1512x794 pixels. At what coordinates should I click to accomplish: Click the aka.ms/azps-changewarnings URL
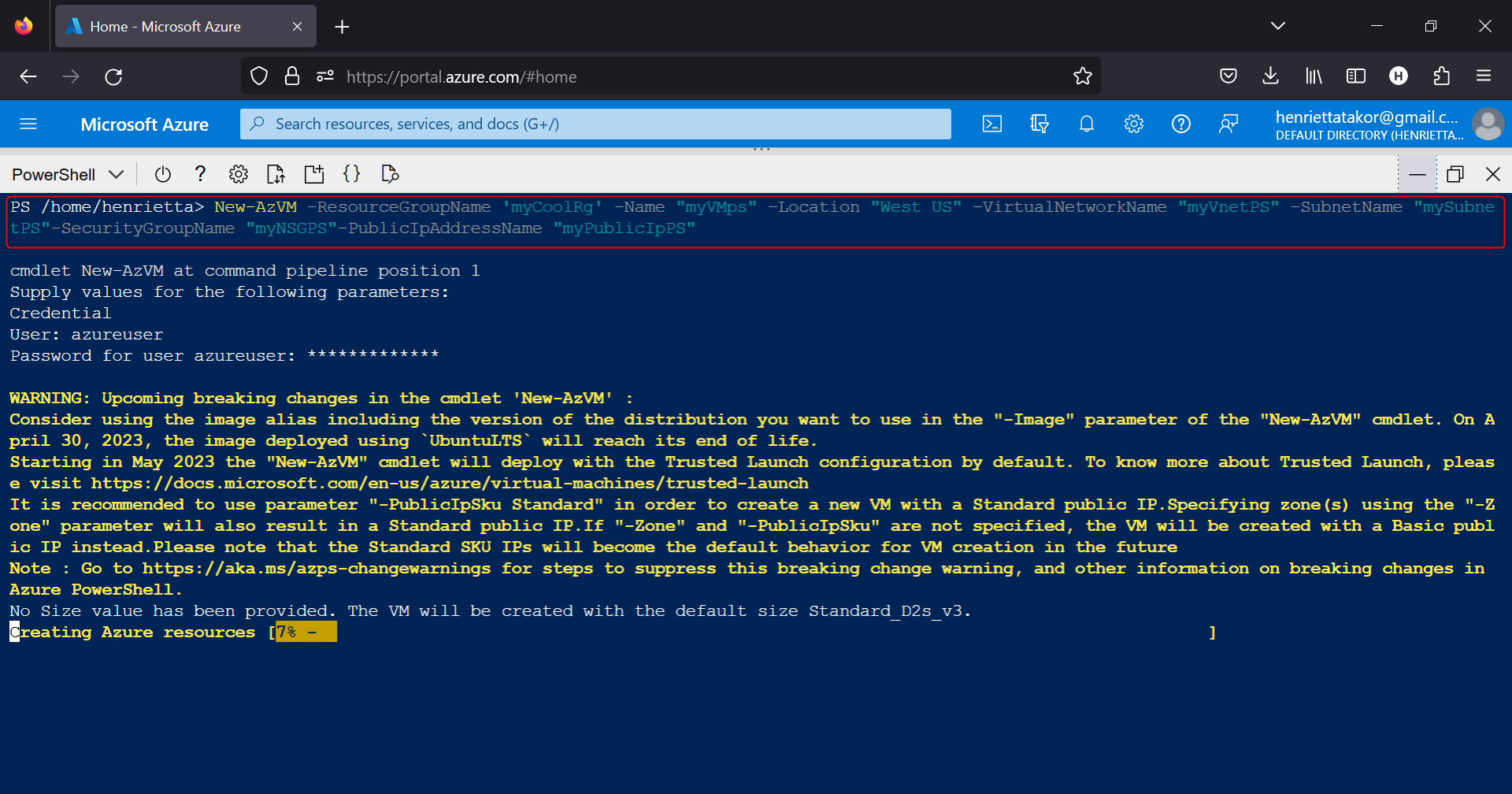point(317,568)
